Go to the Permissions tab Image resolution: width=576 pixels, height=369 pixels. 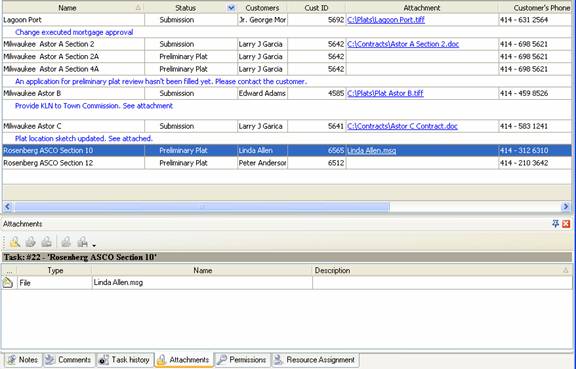[x=242, y=359]
